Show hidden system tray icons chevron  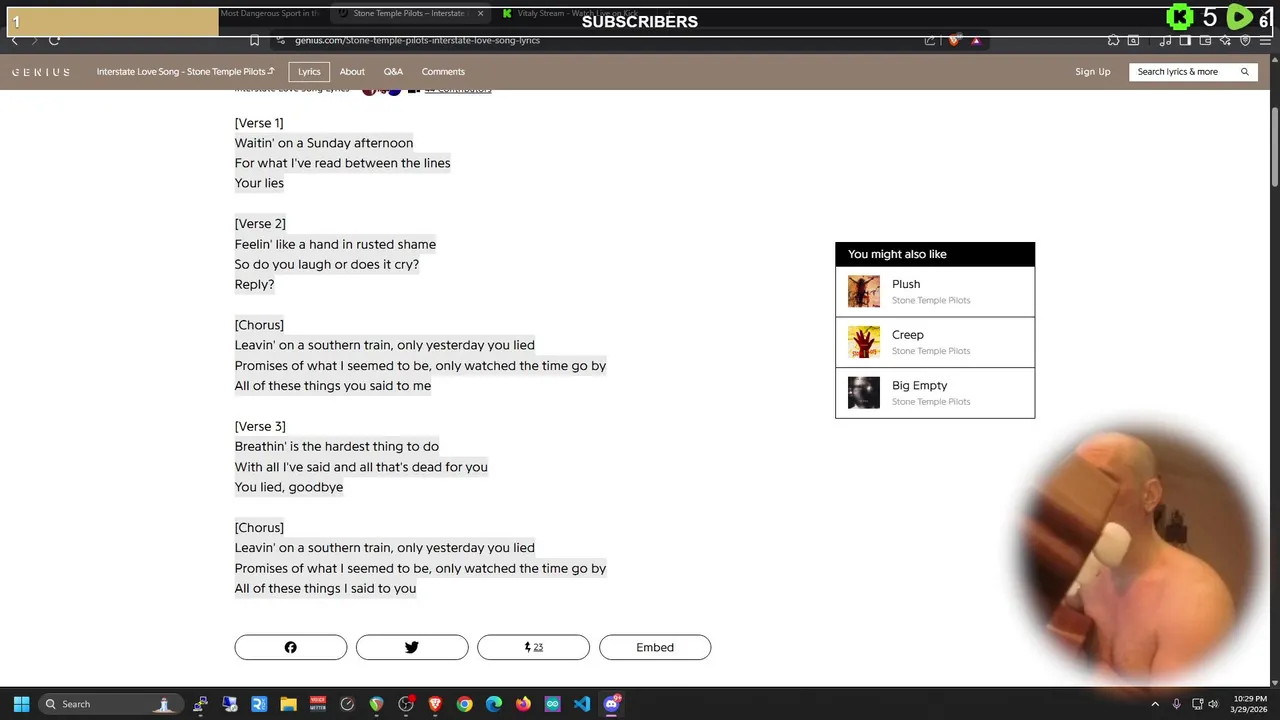(1155, 704)
